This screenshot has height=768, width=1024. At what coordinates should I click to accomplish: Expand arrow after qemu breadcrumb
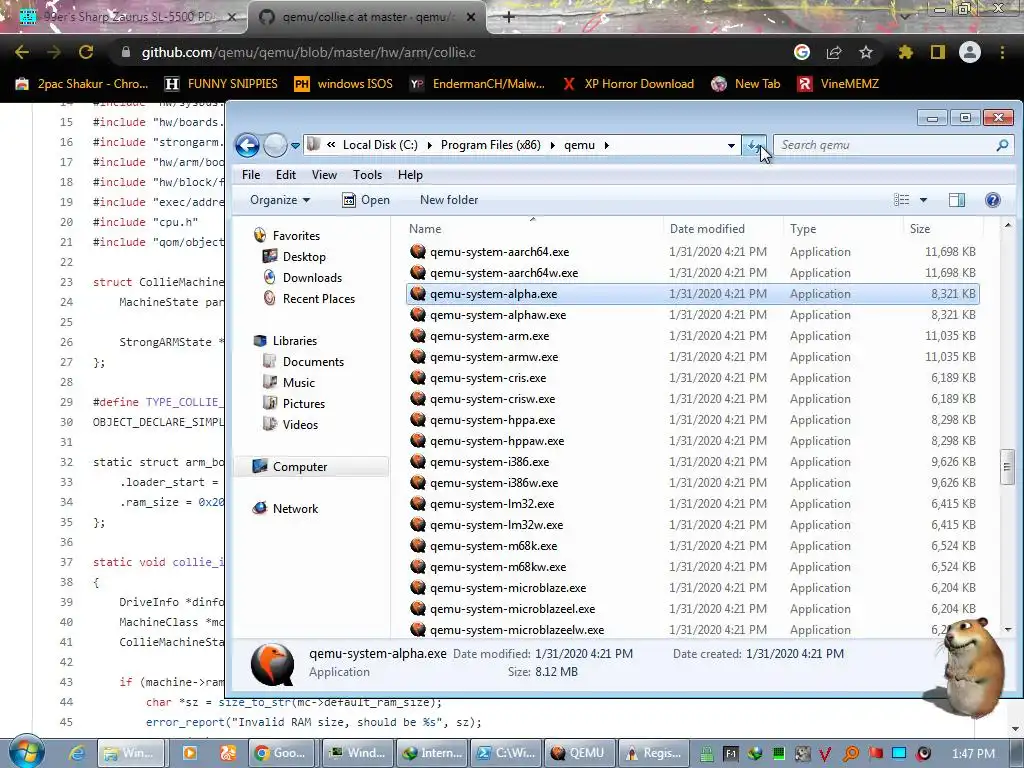pos(607,145)
